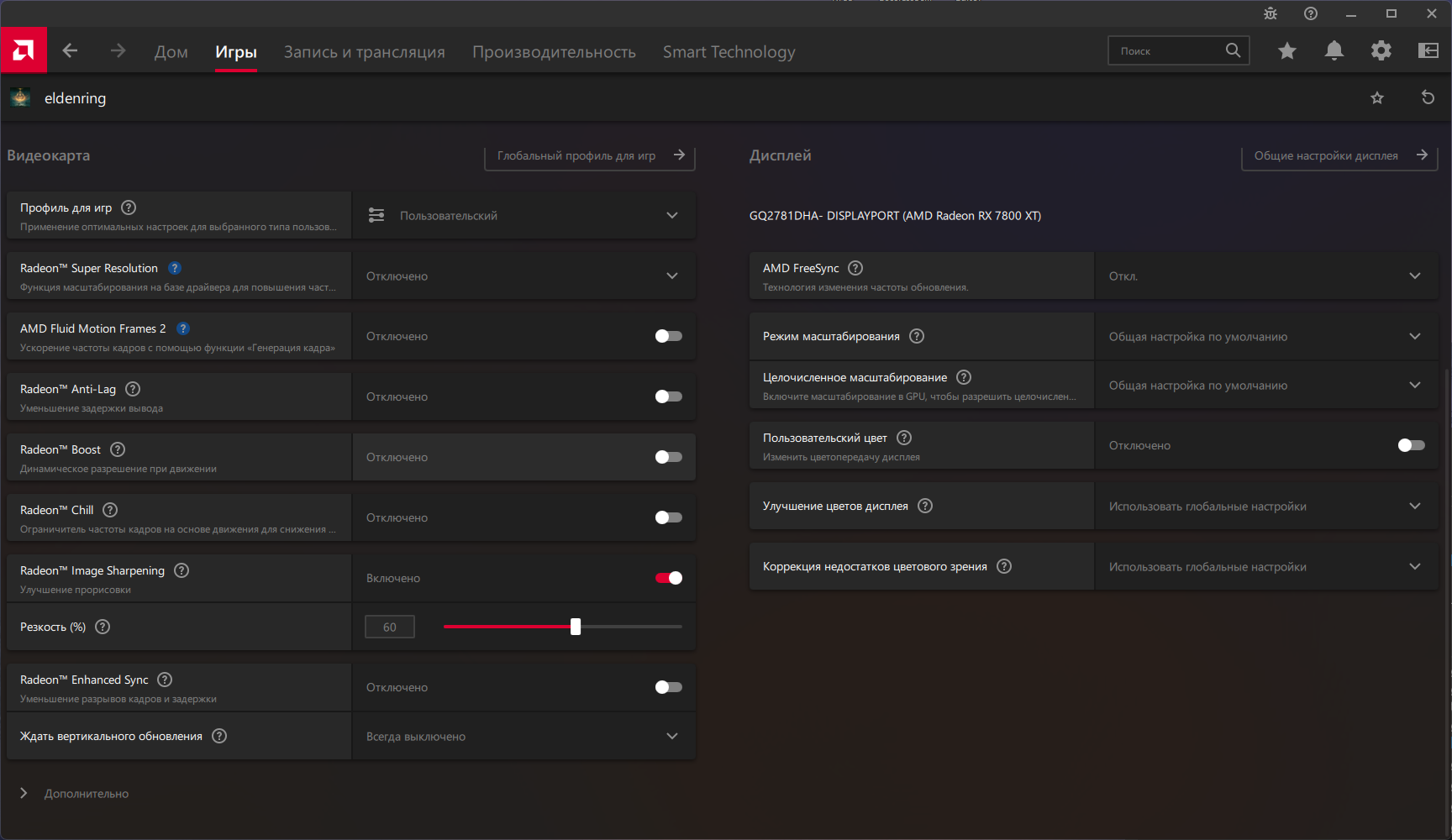Open Smart Technology tab

pyautogui.click(x=729, y=52)
